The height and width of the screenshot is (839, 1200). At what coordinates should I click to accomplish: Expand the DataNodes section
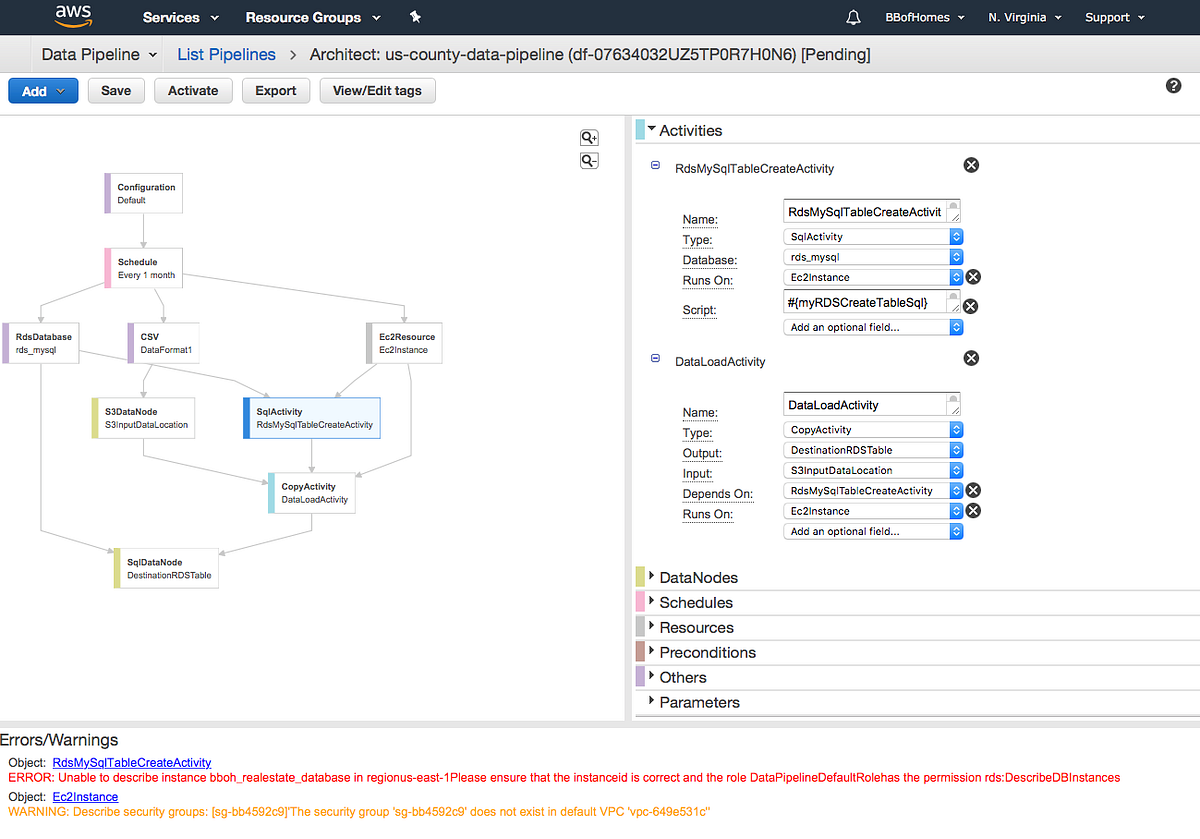[x=698, y=577]
